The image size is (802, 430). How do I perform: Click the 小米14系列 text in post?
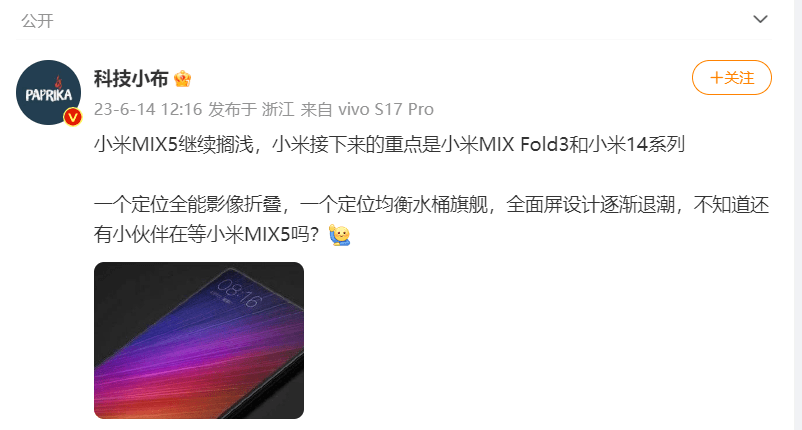[636, 145]
